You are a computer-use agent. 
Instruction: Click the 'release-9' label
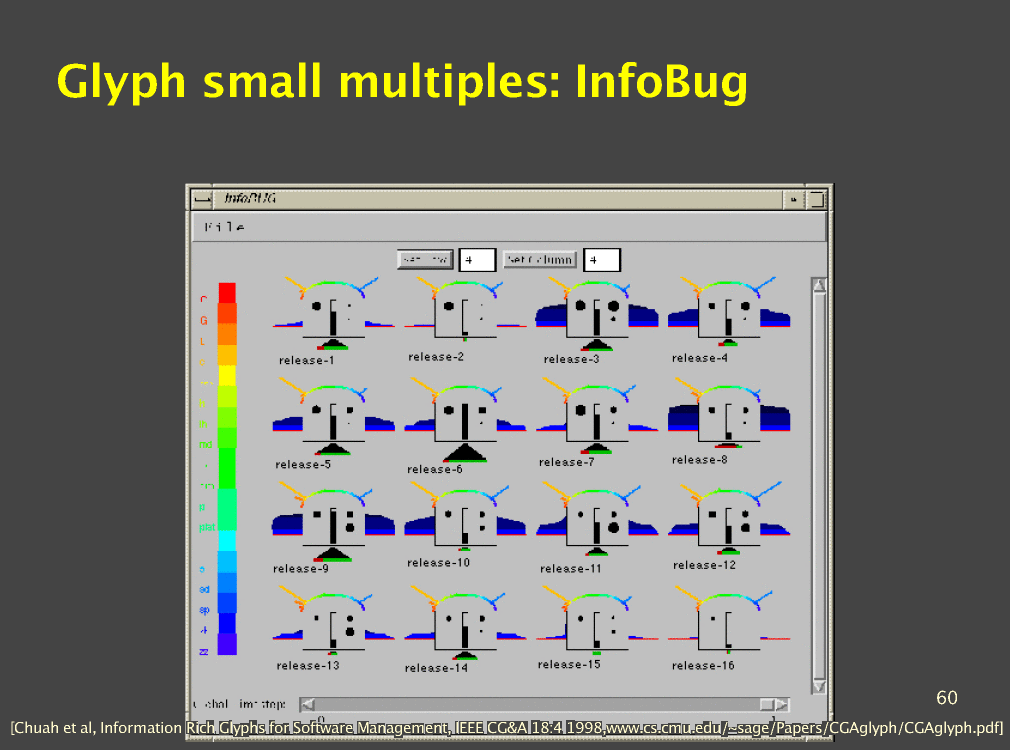point(301,568)
